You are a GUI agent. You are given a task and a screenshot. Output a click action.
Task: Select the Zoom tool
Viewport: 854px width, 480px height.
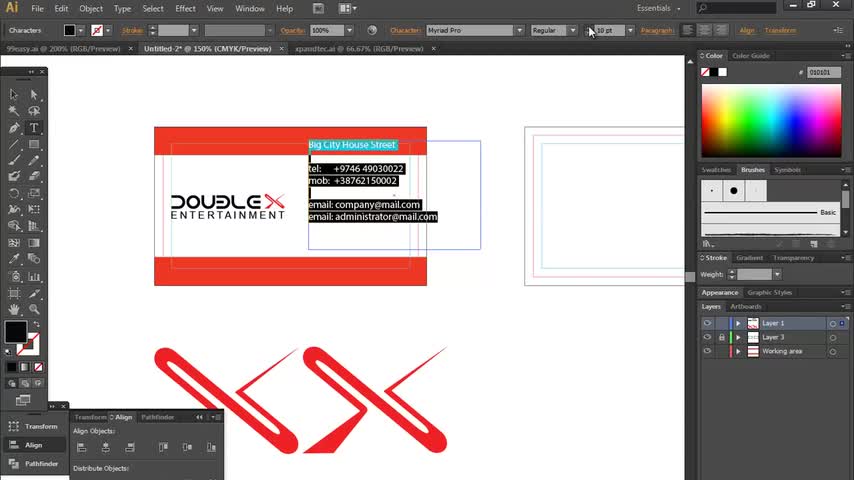34,309
